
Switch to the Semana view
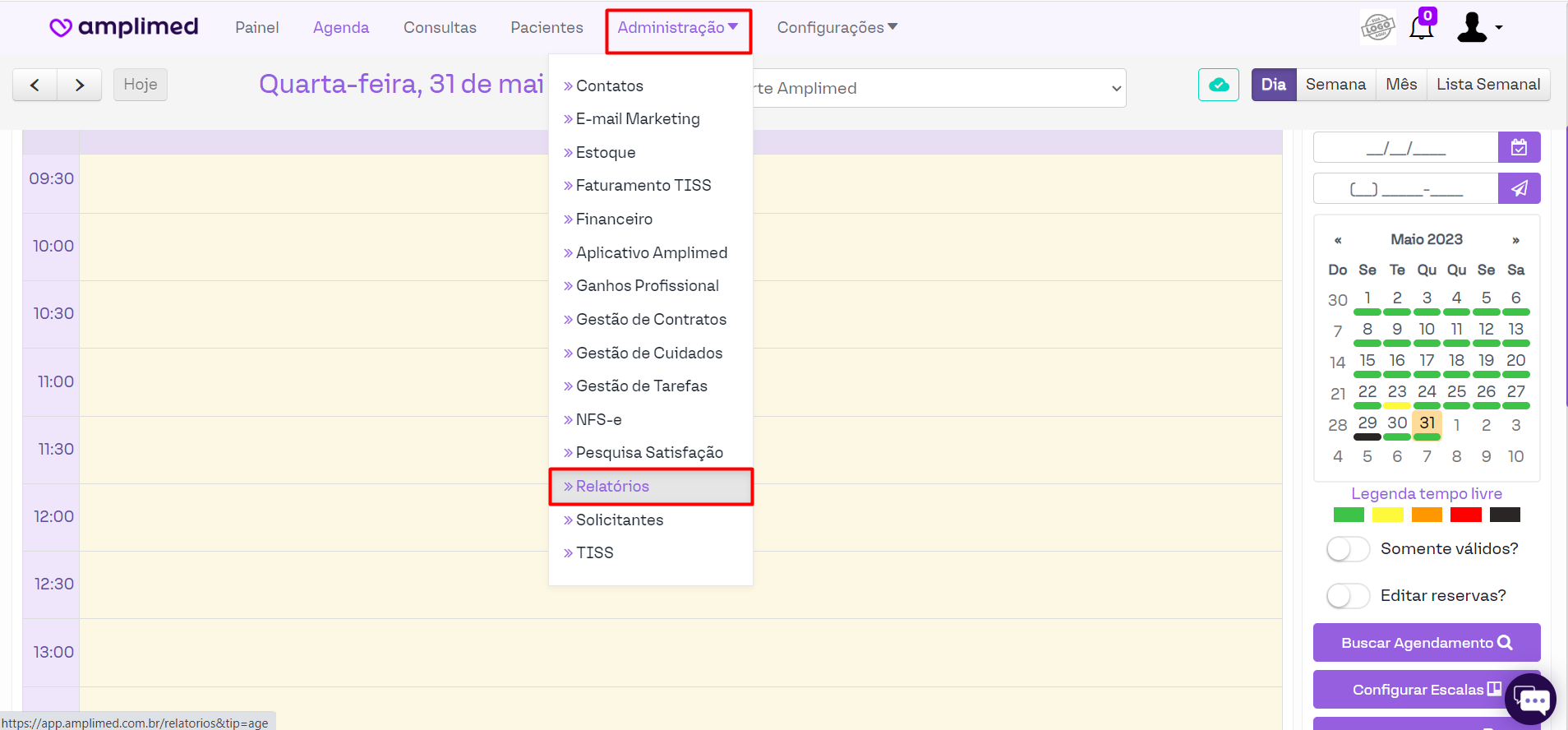pyautogui.click(x=1335, y=85)
